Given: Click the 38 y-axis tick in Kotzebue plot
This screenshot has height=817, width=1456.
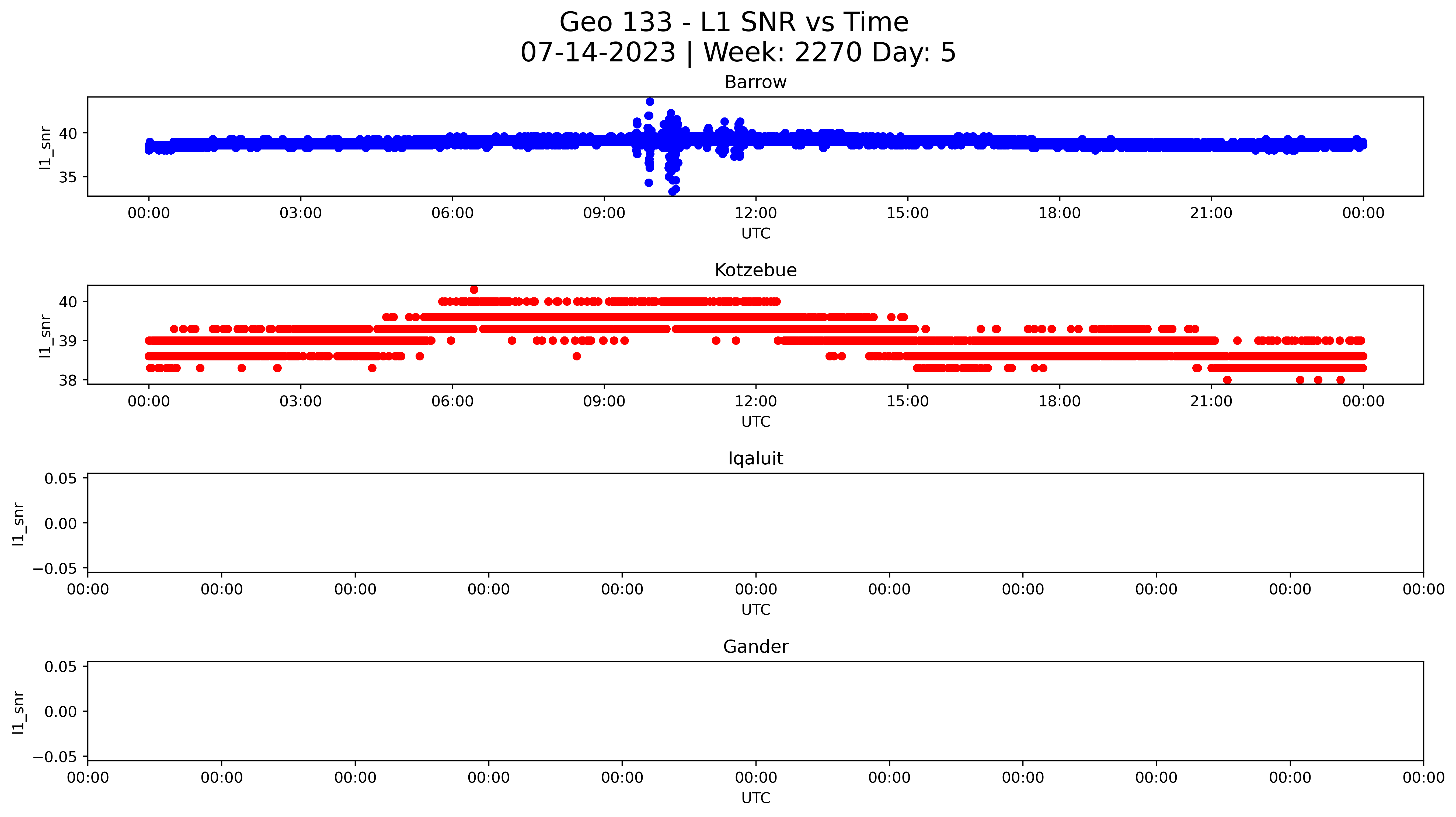Looking at the screenshot, I should (68, 381).
